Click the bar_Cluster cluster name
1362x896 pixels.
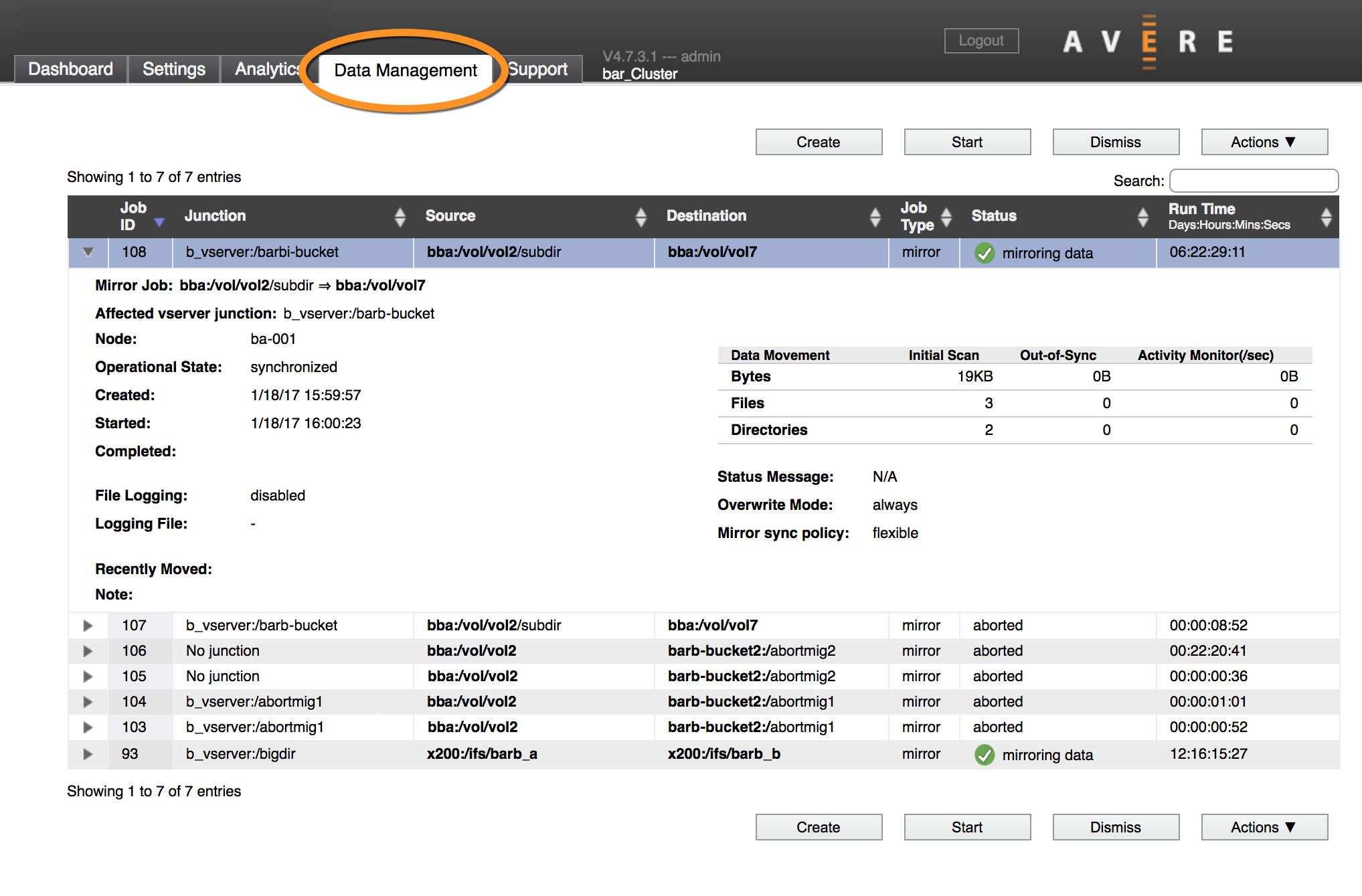(640, 74)
